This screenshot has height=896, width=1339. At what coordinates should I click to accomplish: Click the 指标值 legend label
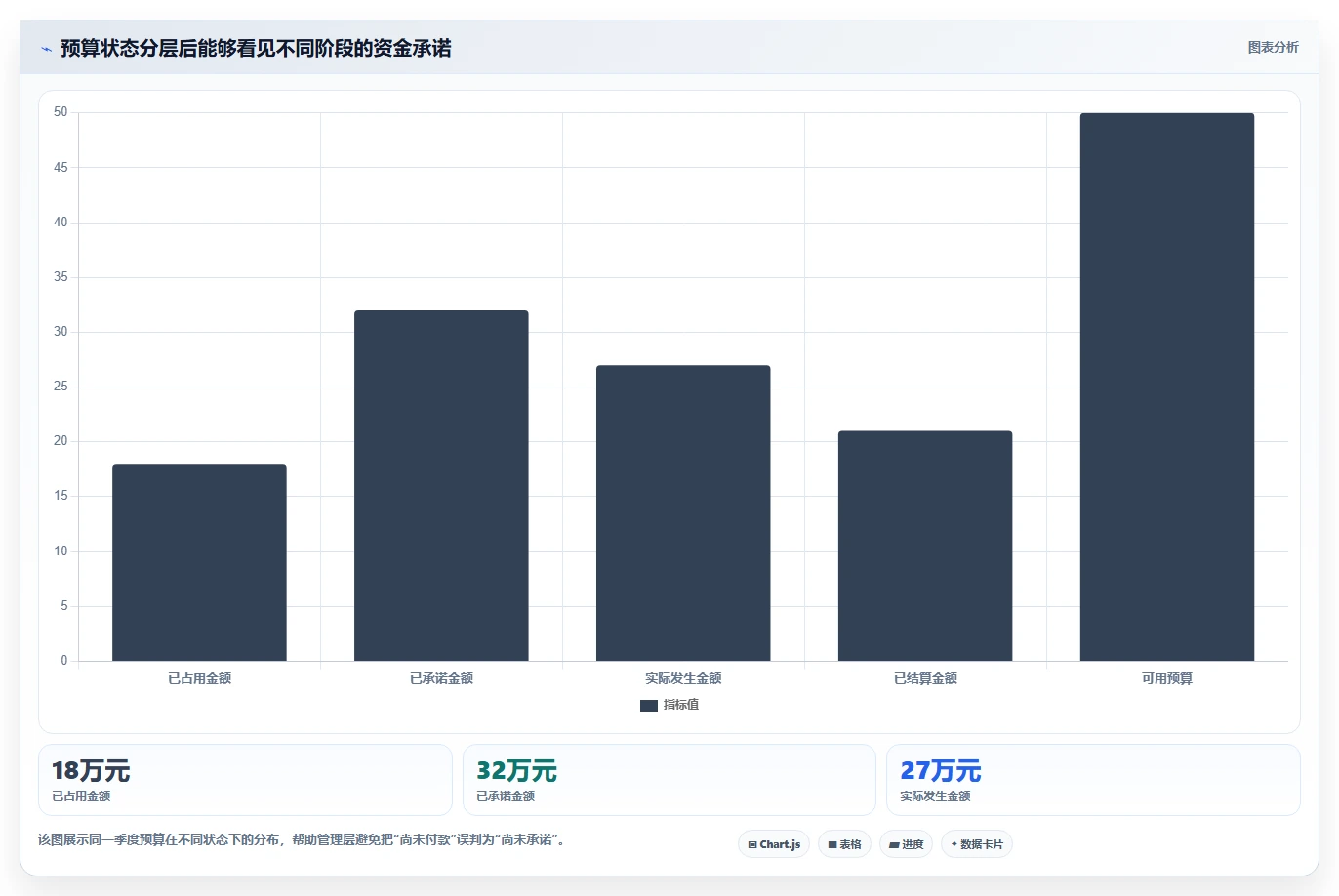681,705
